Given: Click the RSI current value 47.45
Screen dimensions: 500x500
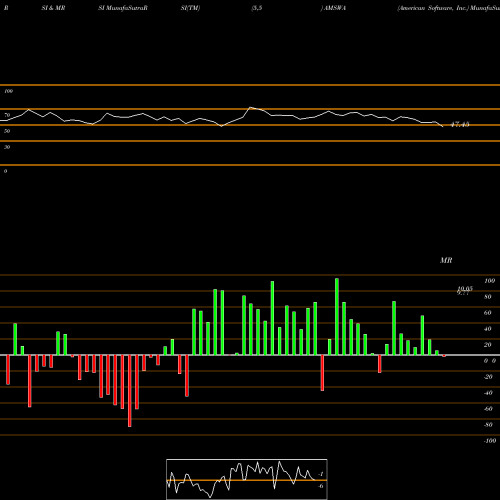Looking at the screenshot, I should (460, 125).
